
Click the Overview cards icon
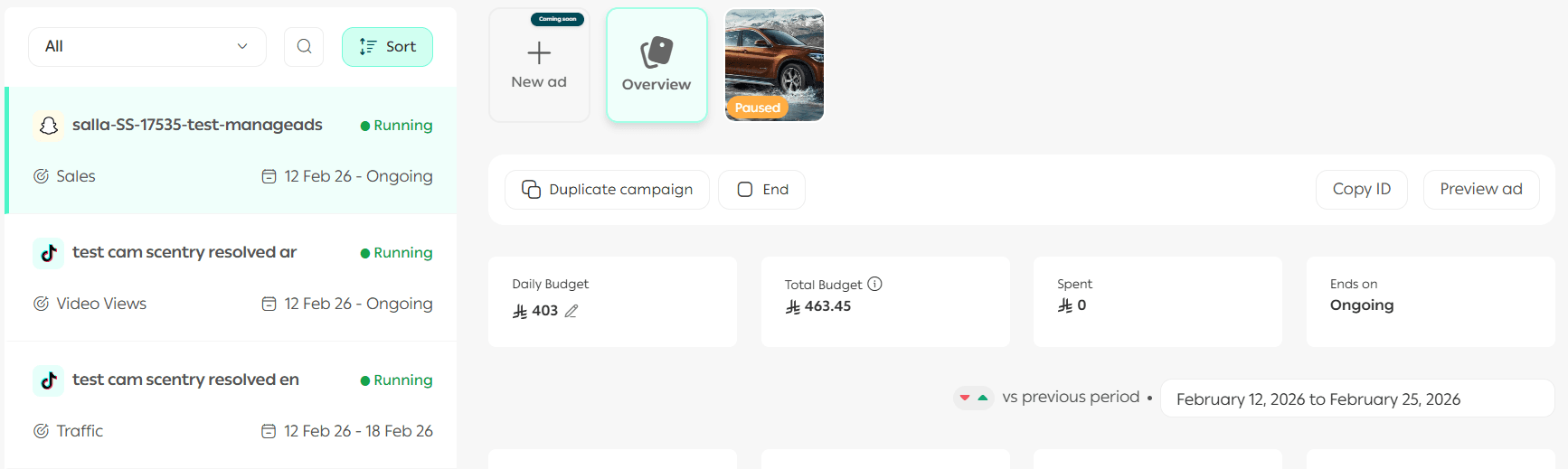656,52
